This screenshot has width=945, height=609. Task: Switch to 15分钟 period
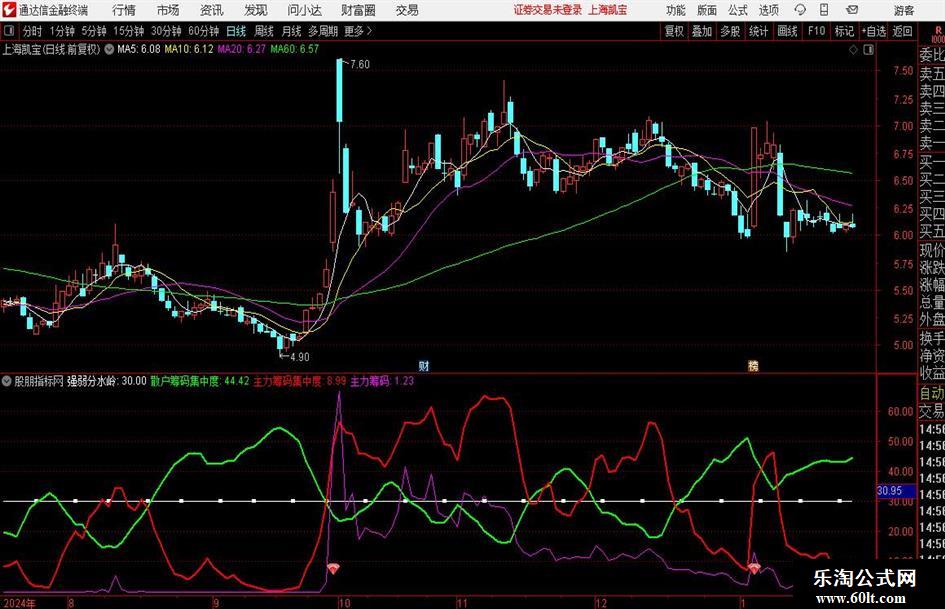[x=128, y=31]
